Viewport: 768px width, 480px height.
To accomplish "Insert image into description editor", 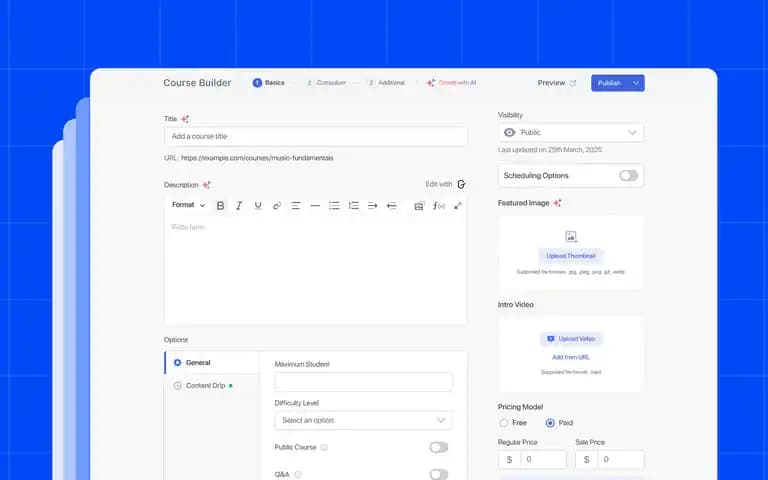I will 419,206.
